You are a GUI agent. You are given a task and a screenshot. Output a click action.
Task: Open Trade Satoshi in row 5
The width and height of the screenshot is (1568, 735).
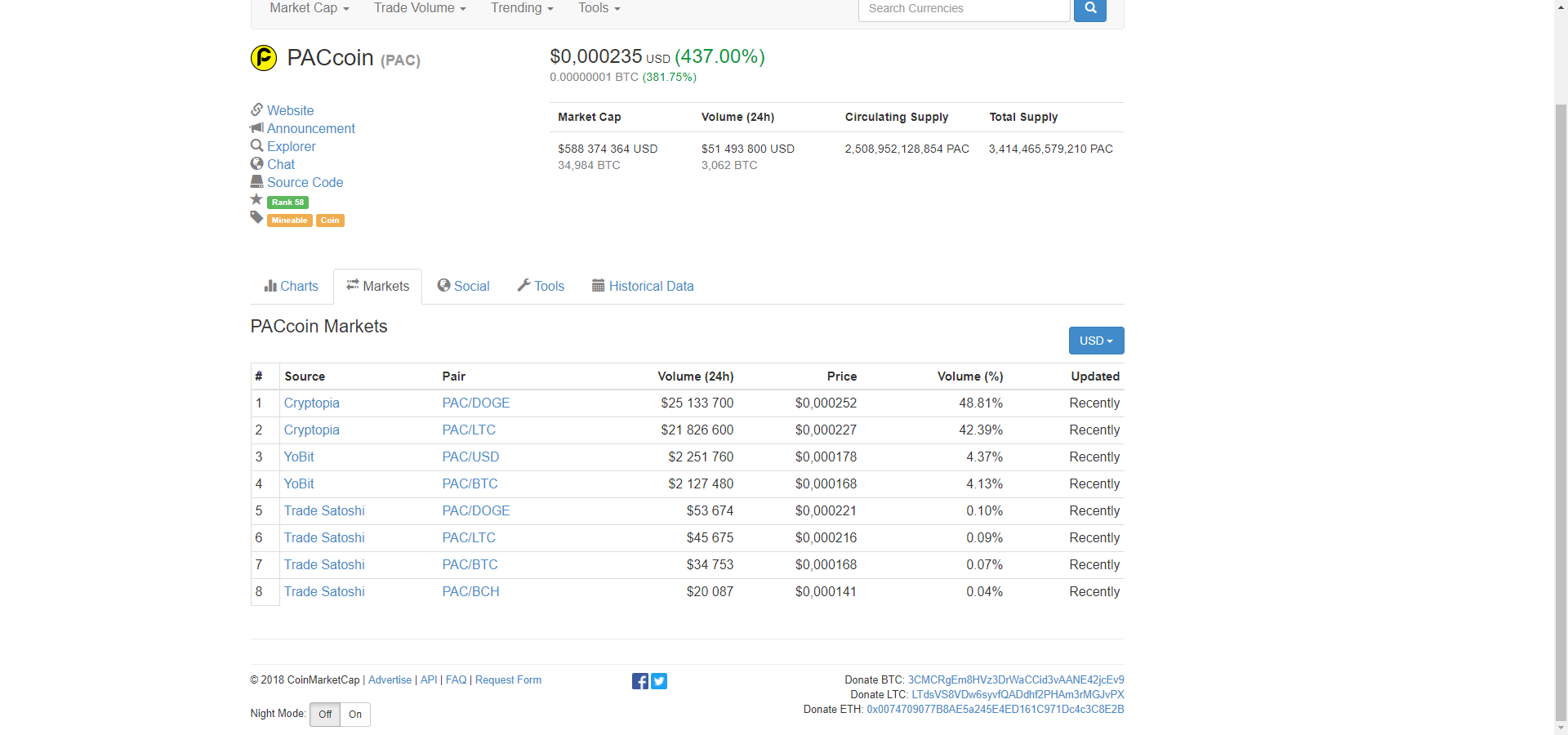click(x=324, y=511)
